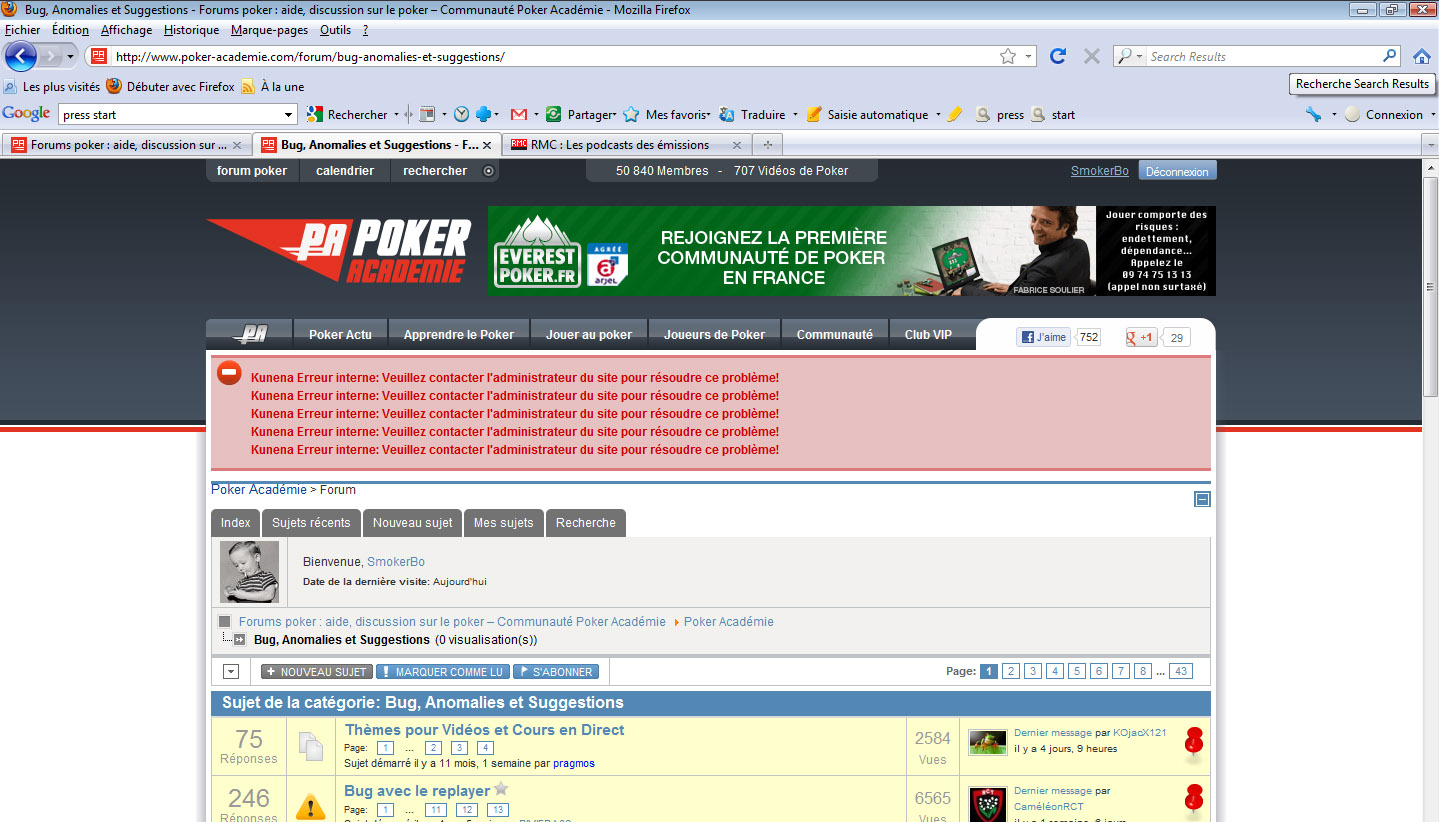Open the Marque-pages menu
The image size is (1439, 822).
pyautogui.click(x=270, y=30)
